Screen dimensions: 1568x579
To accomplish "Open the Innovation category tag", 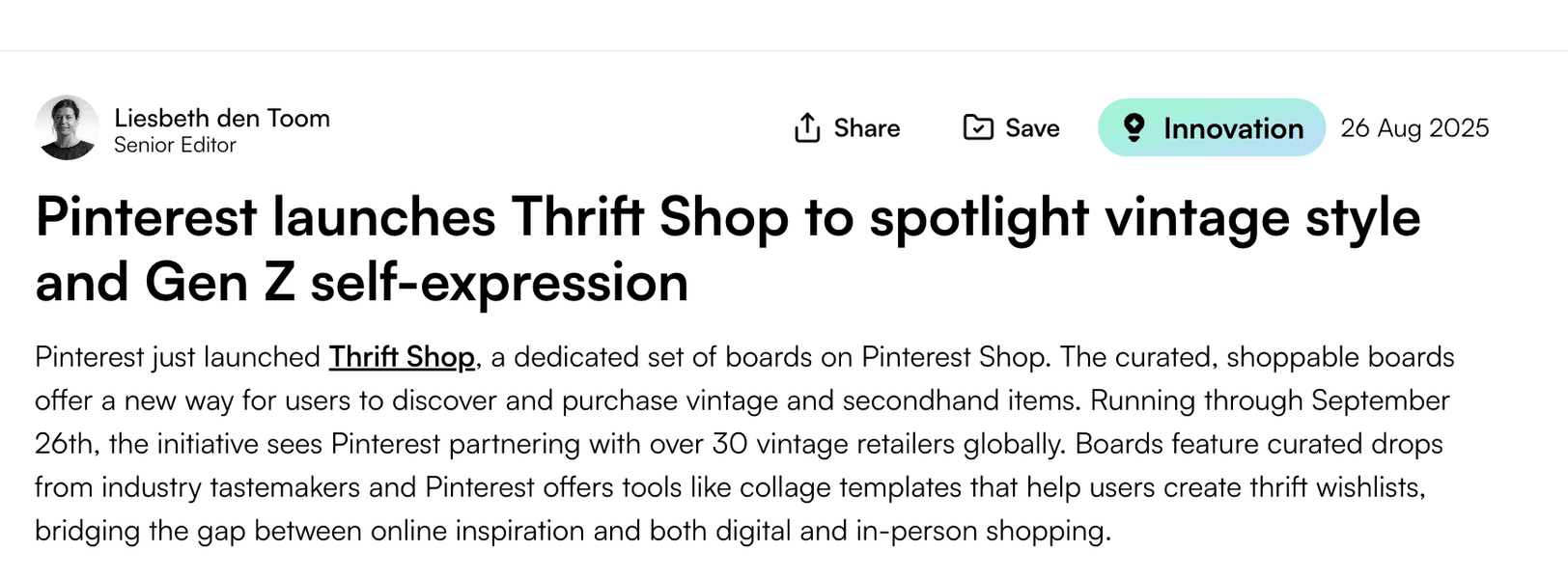I will [1212, 127].
